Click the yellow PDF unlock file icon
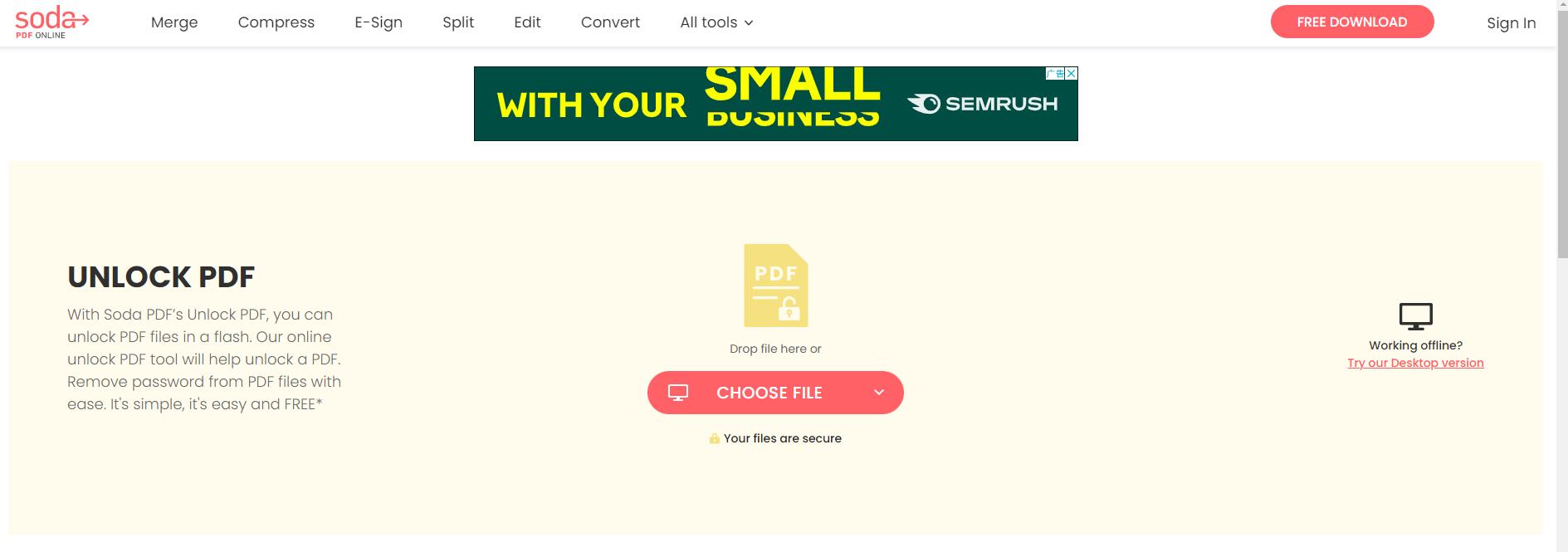Screen dimensions: 1568x552 [x=776, y=286]
